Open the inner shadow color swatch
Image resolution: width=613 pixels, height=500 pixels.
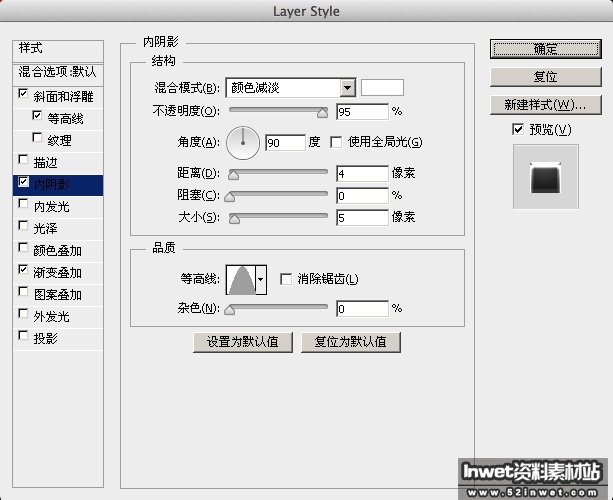382,88
